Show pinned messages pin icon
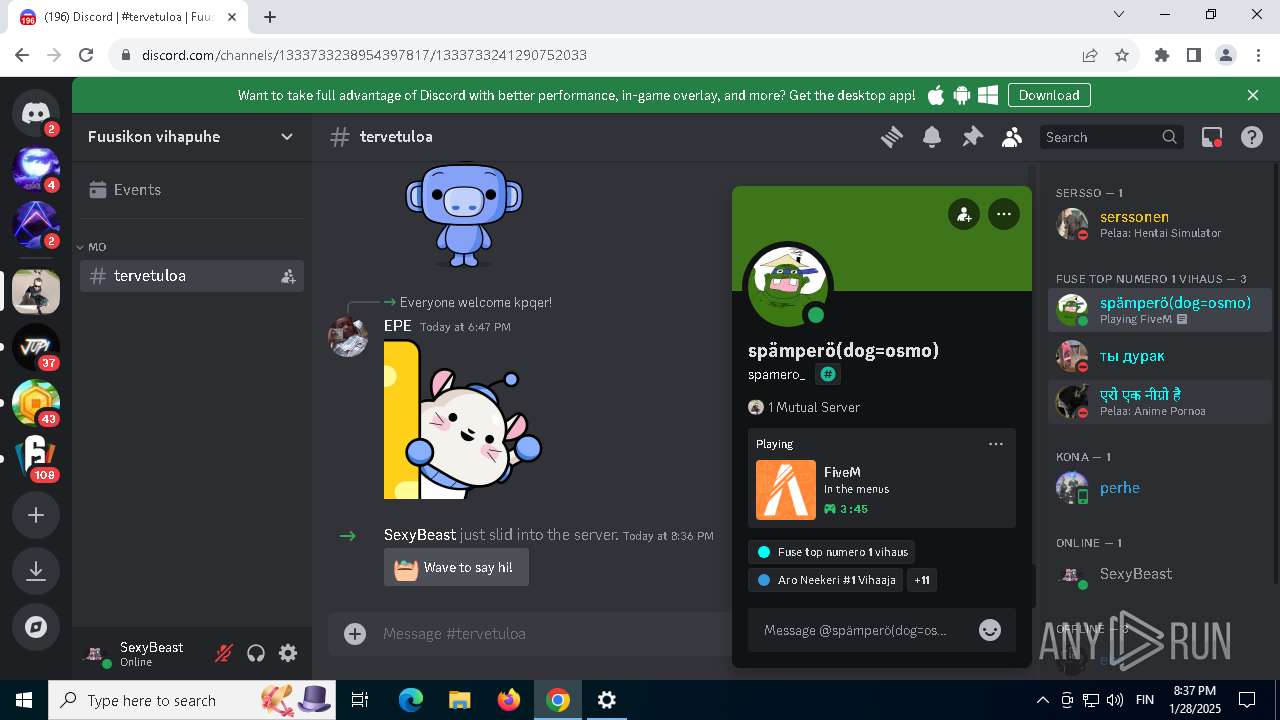 pyautogui.click(x=972, y=137)
